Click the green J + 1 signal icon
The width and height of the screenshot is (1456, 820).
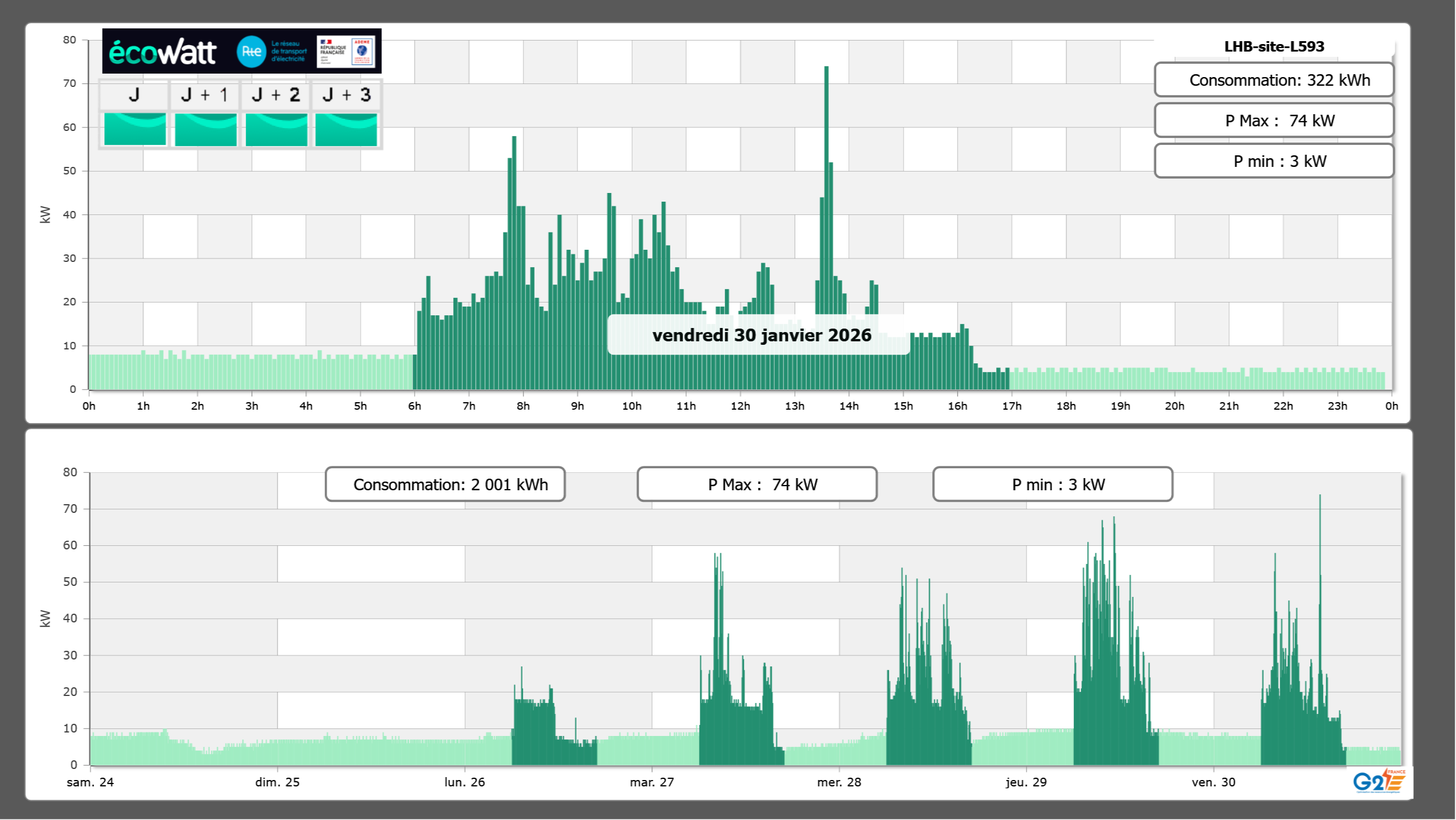[205, 129]
